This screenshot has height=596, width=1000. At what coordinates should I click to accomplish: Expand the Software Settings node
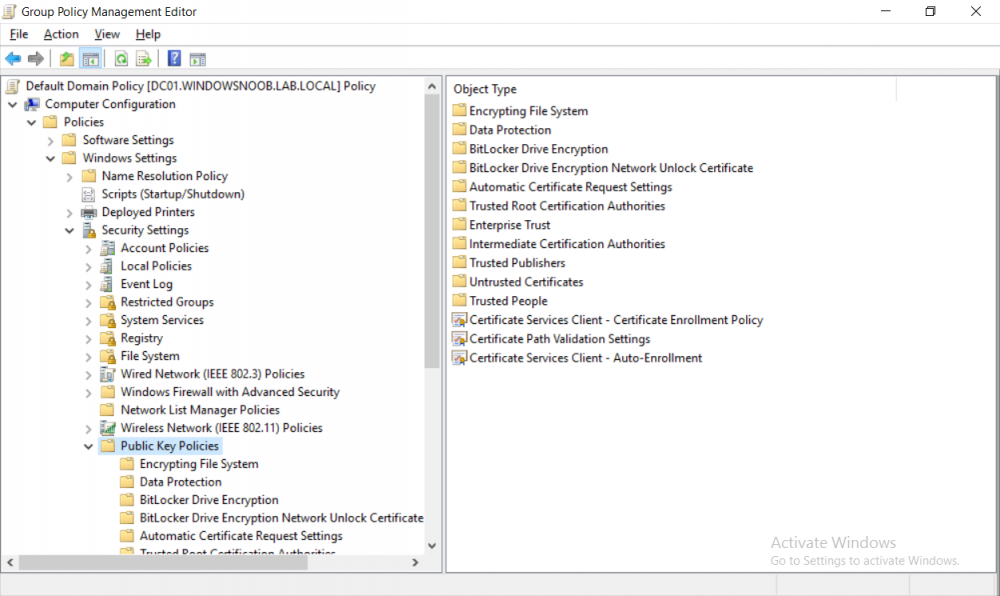[50, 141]
